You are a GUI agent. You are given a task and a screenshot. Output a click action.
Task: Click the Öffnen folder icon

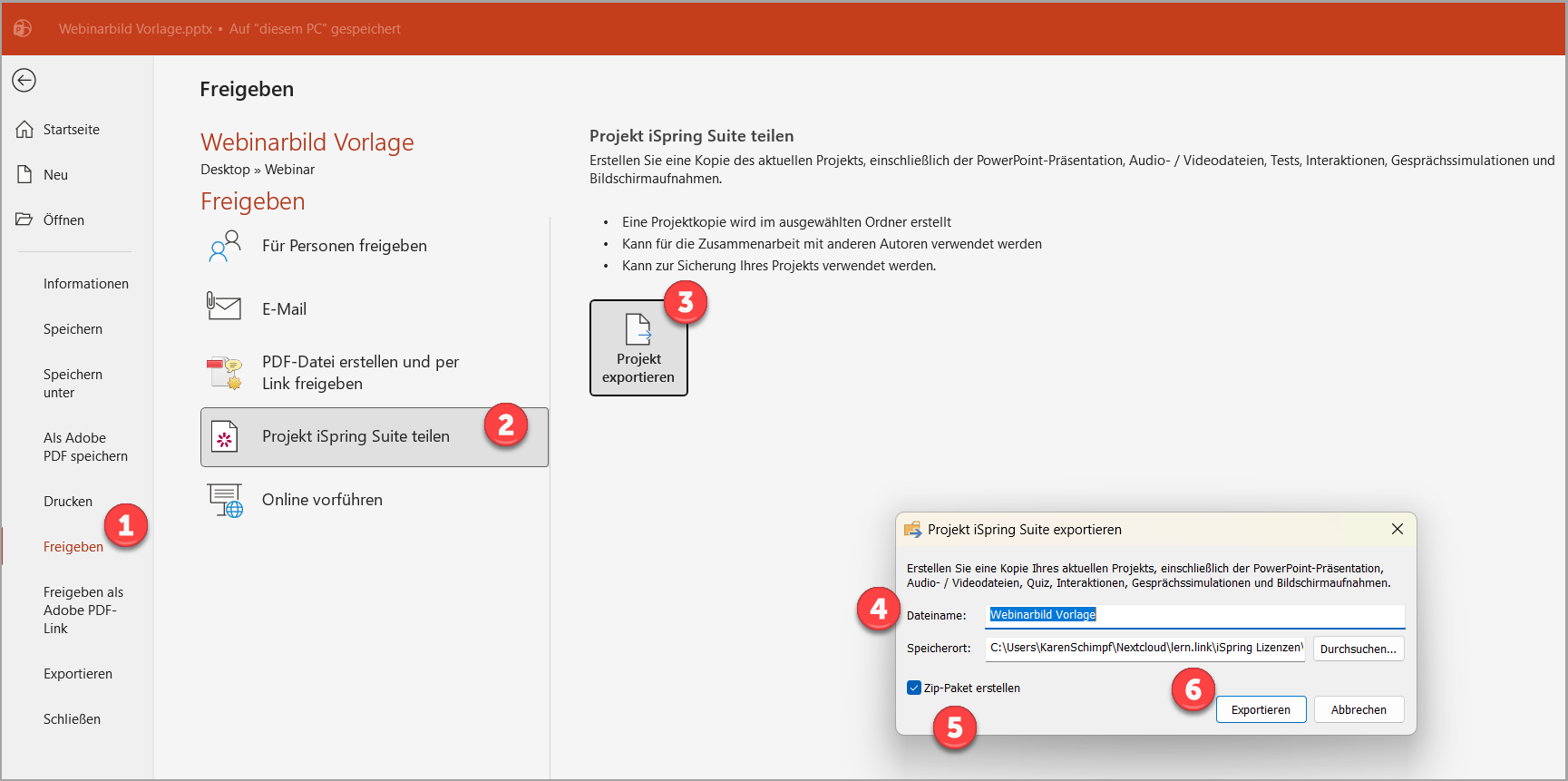click(x=24, y=220)
